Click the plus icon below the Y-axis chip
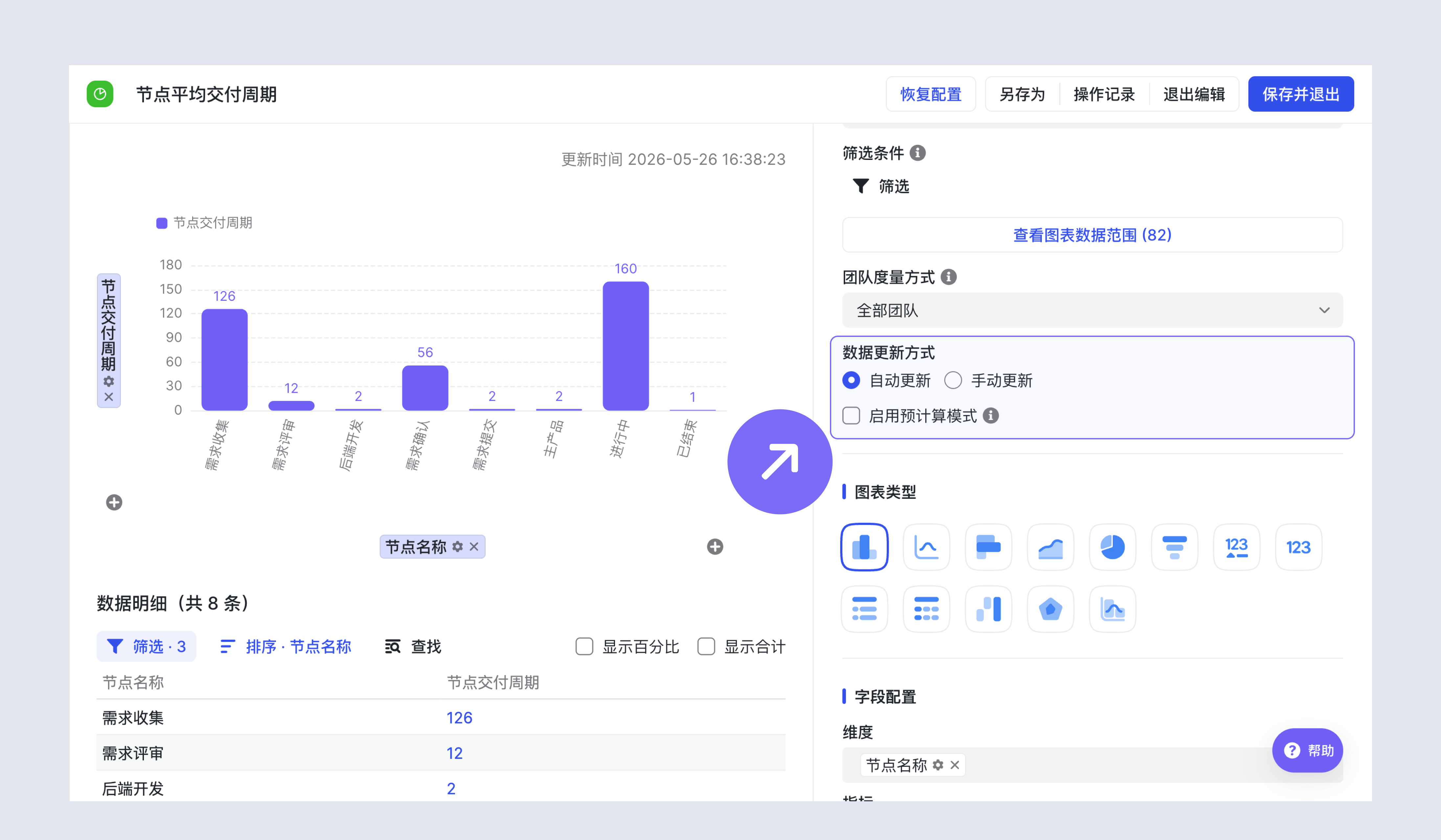The height and width of the screenshot is (840, 1441). tap(114, 502)
